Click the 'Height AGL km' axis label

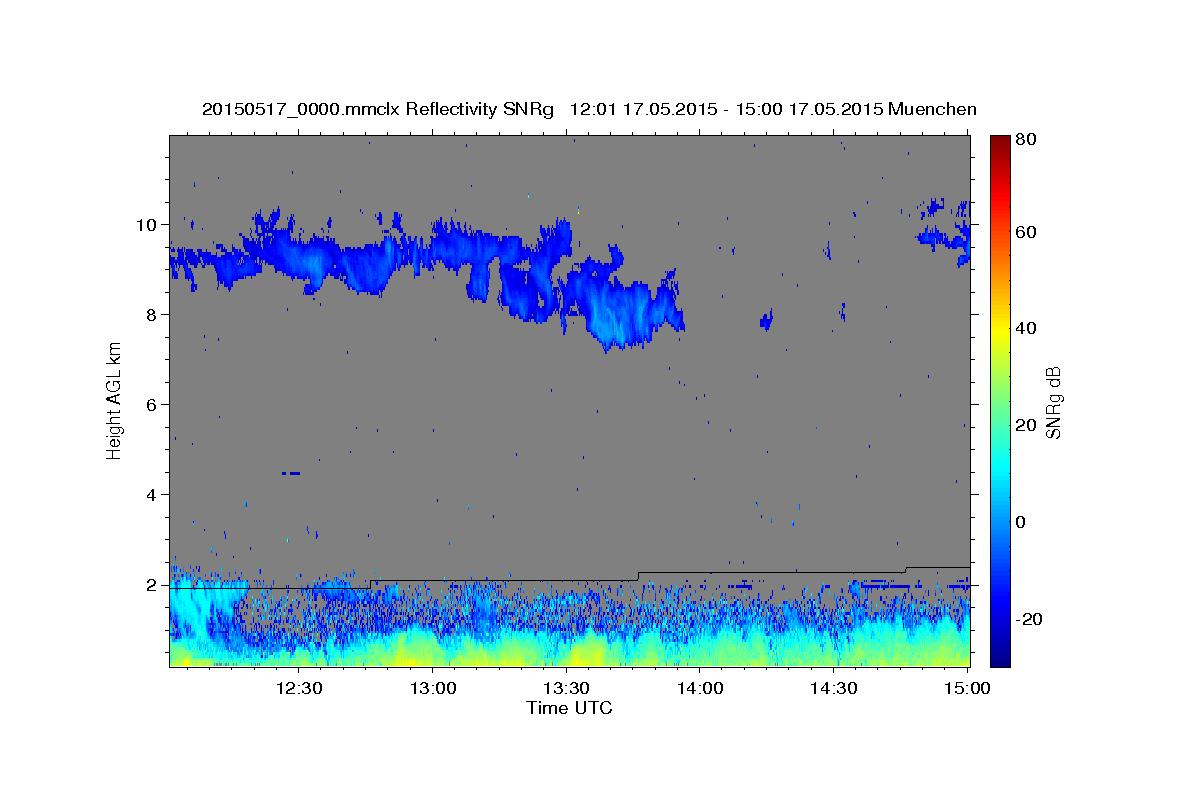click(115, 401)
